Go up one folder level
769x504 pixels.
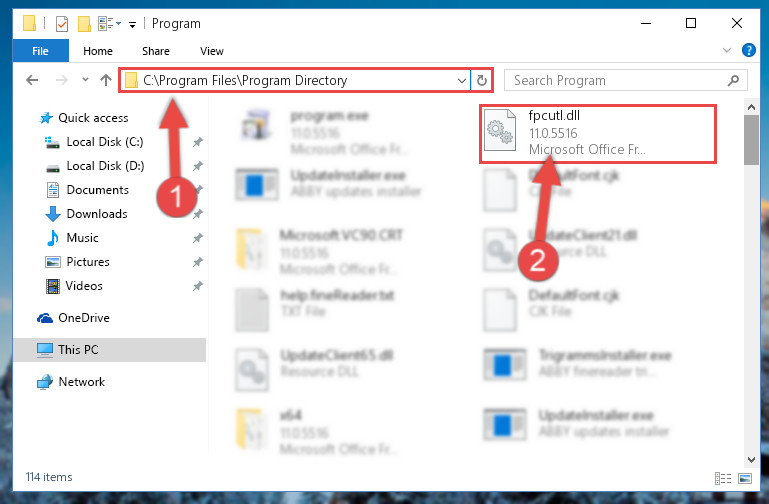pyautogui.click(x=106, y=80)
